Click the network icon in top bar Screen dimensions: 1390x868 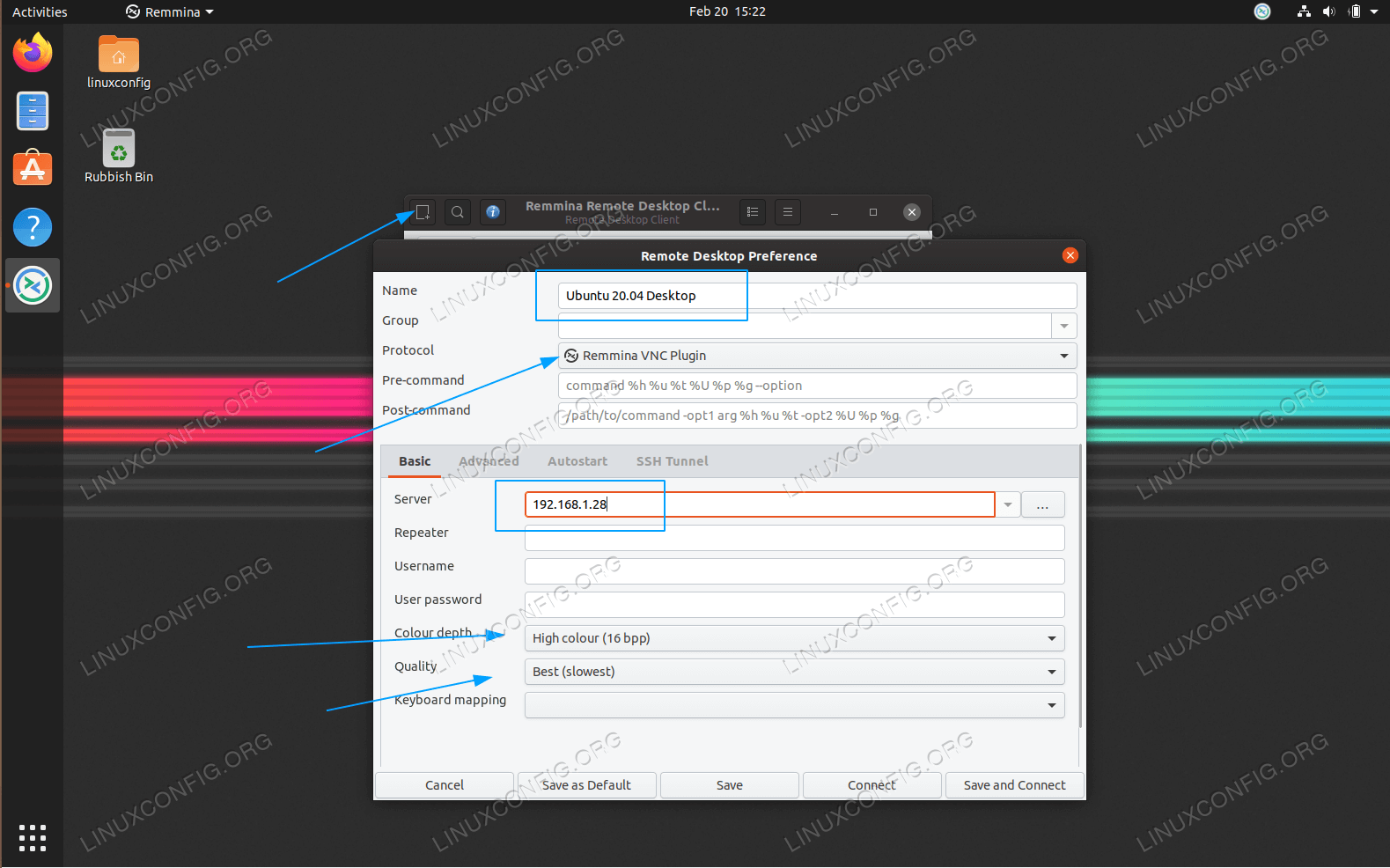click(x=1304, y=11)
